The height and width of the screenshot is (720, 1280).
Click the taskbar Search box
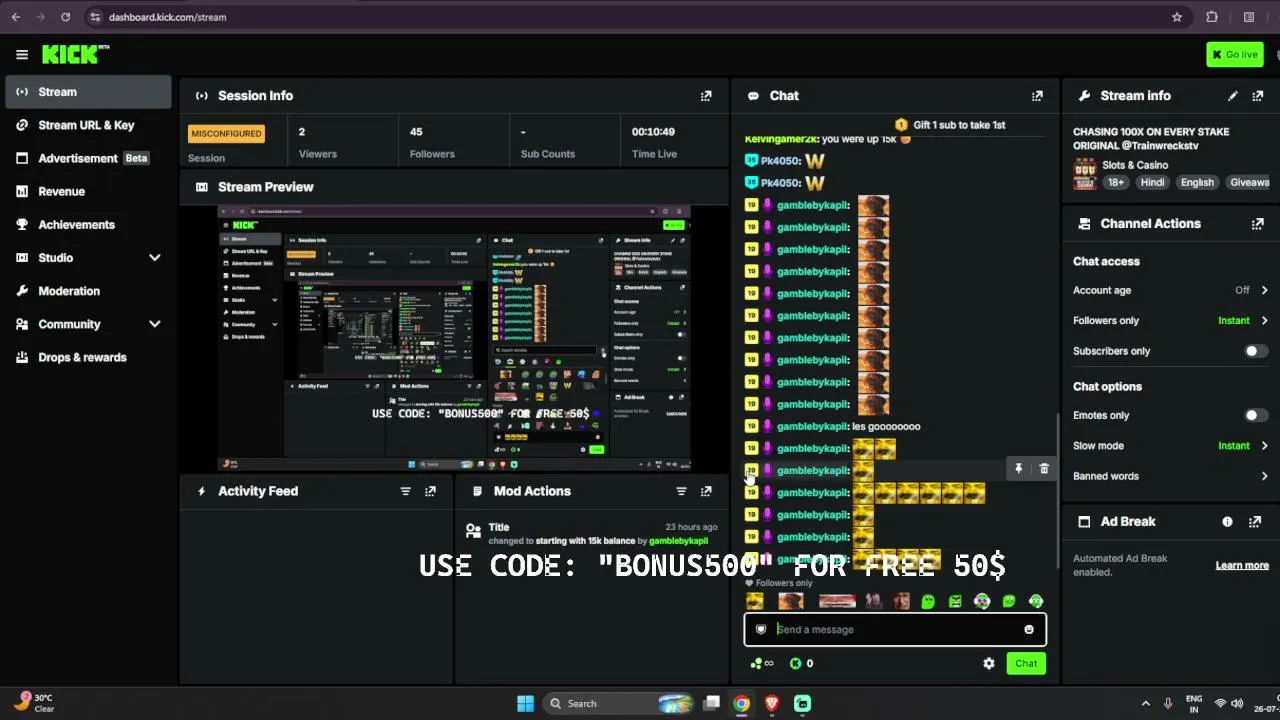pos(619,704)
